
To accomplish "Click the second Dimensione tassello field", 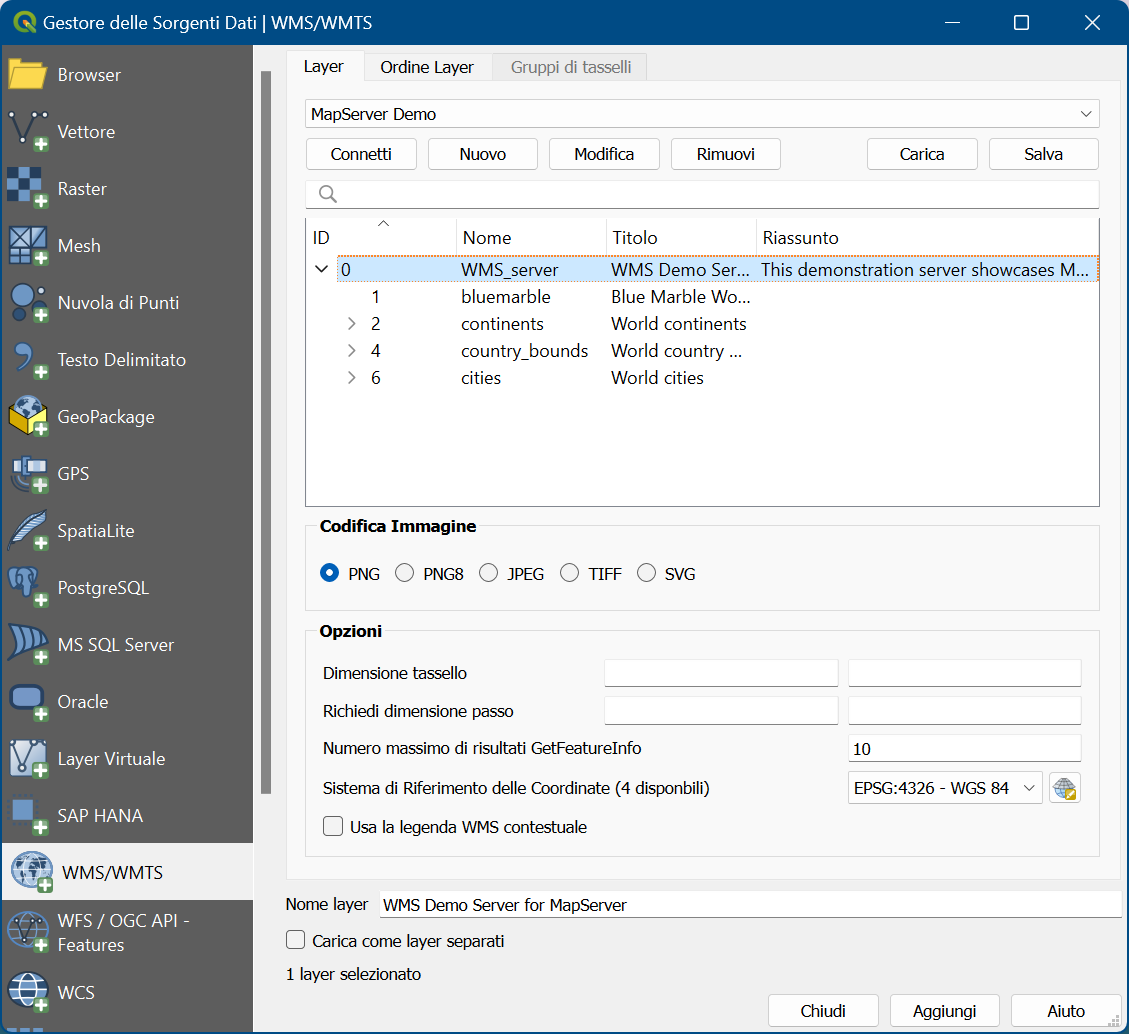I will pyautogui.click(x=965, y=673).
